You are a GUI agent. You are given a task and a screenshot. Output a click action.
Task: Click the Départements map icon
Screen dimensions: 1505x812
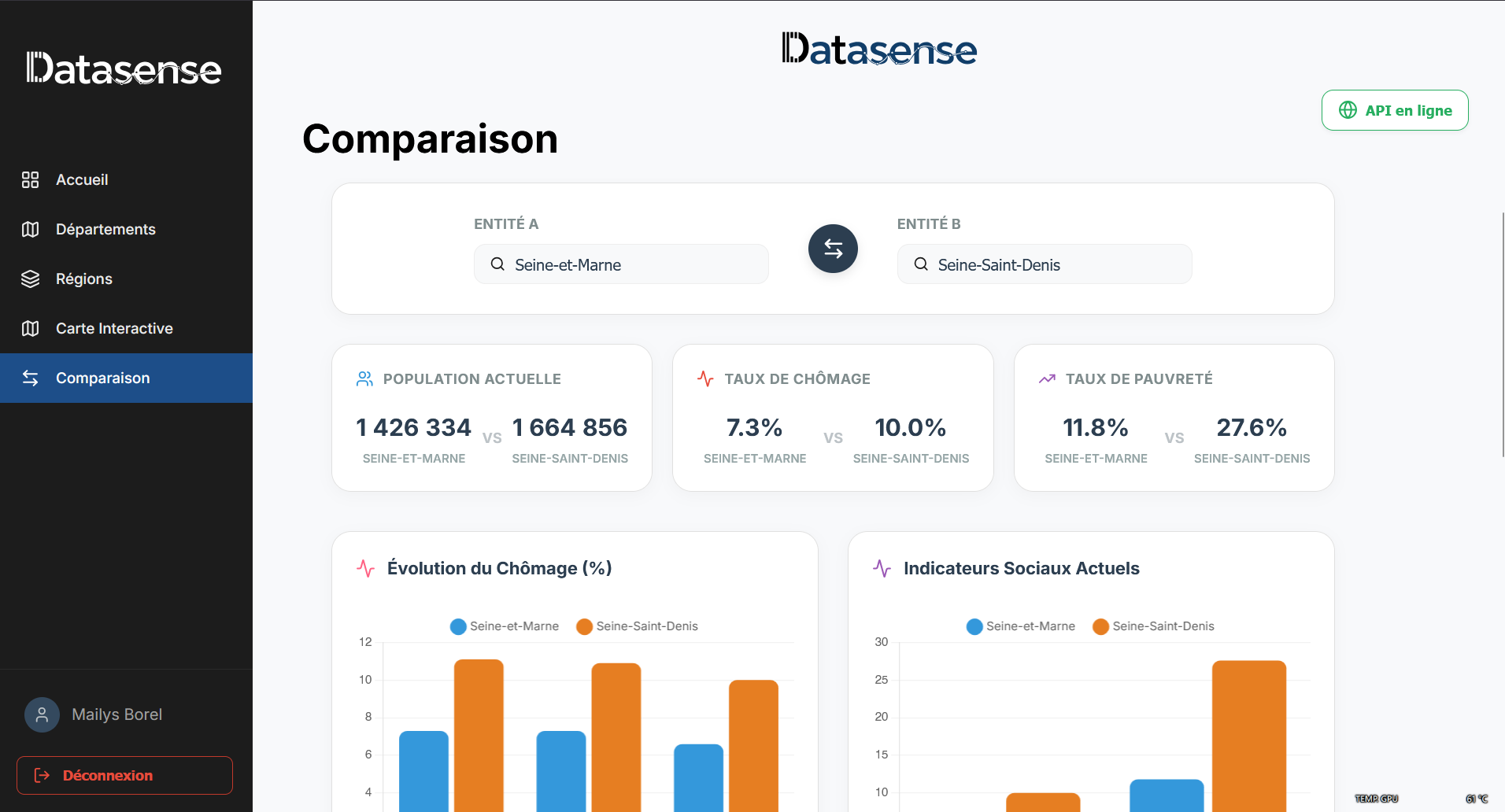tap(30, 230)
